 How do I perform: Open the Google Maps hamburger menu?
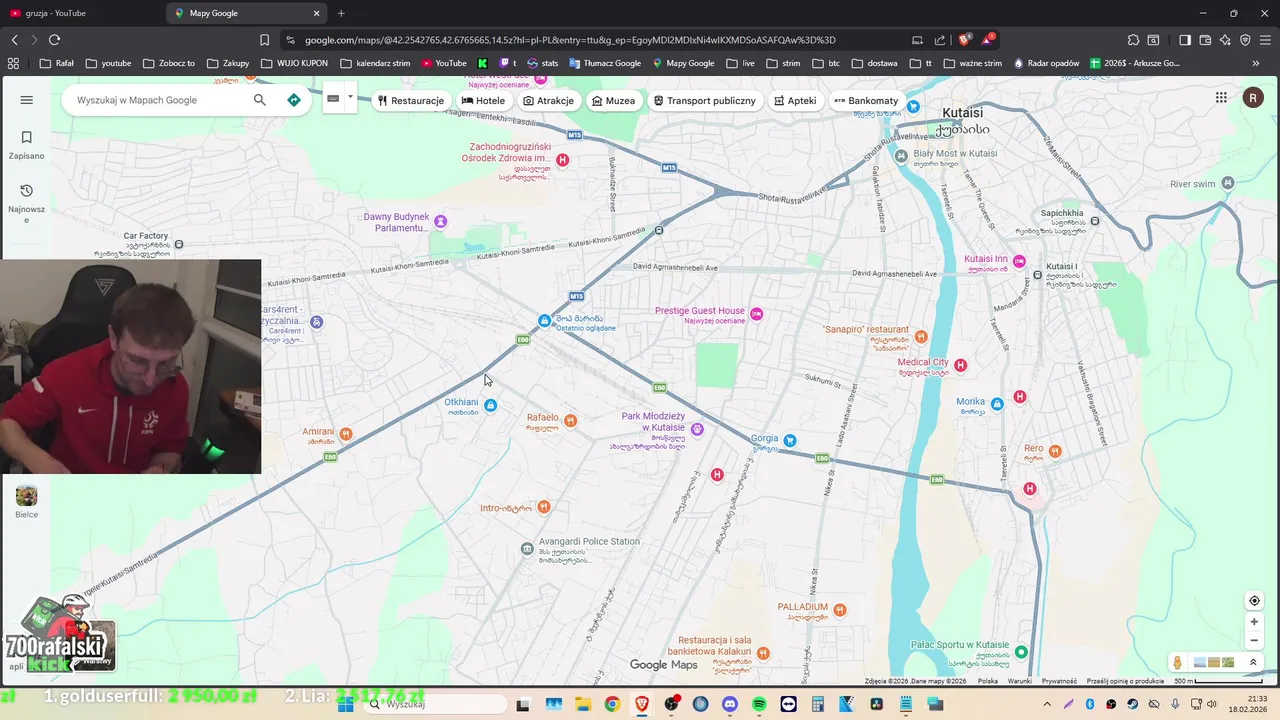(x=27, y=100)
